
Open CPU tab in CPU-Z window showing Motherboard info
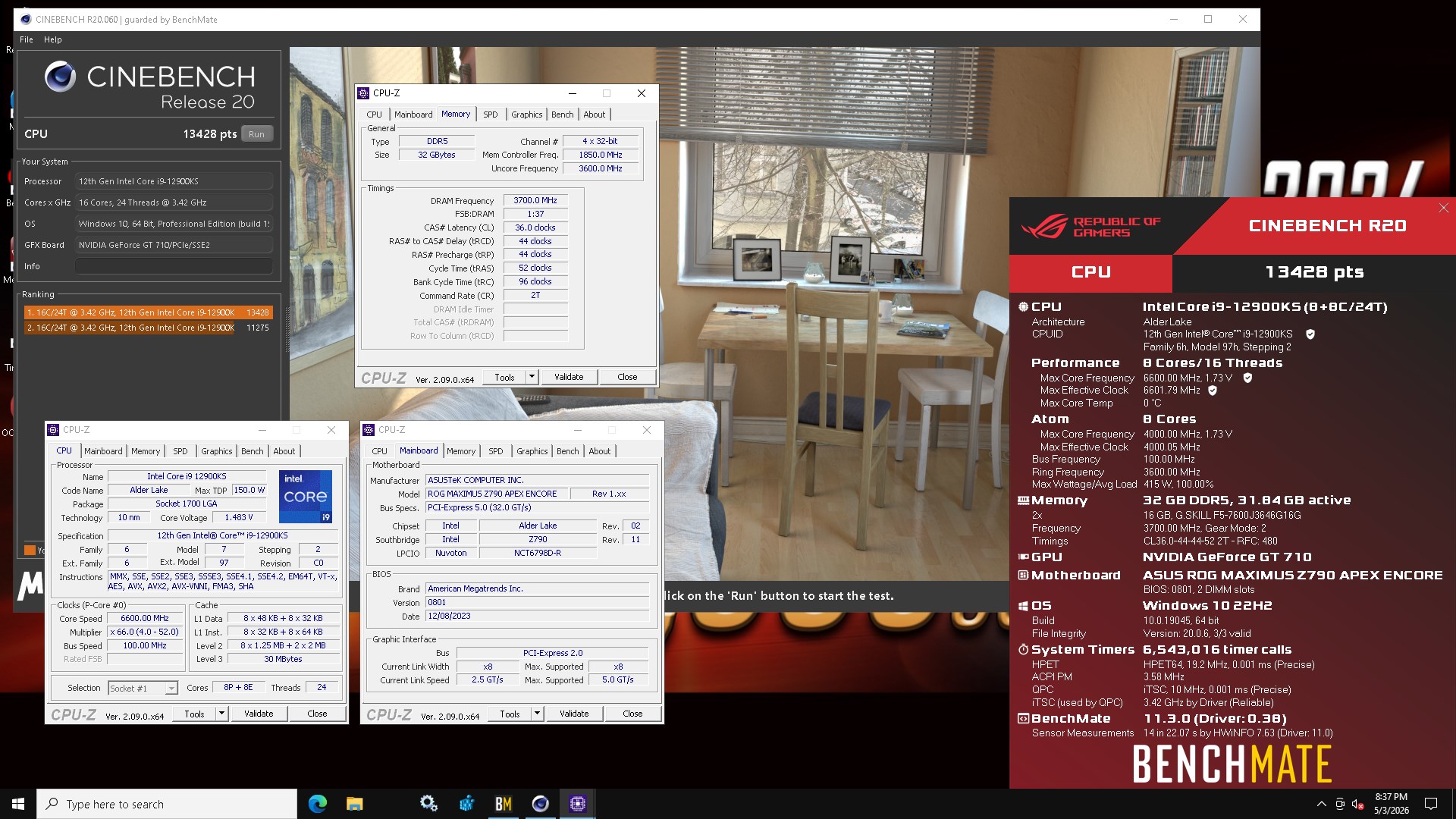pos(379,451)
